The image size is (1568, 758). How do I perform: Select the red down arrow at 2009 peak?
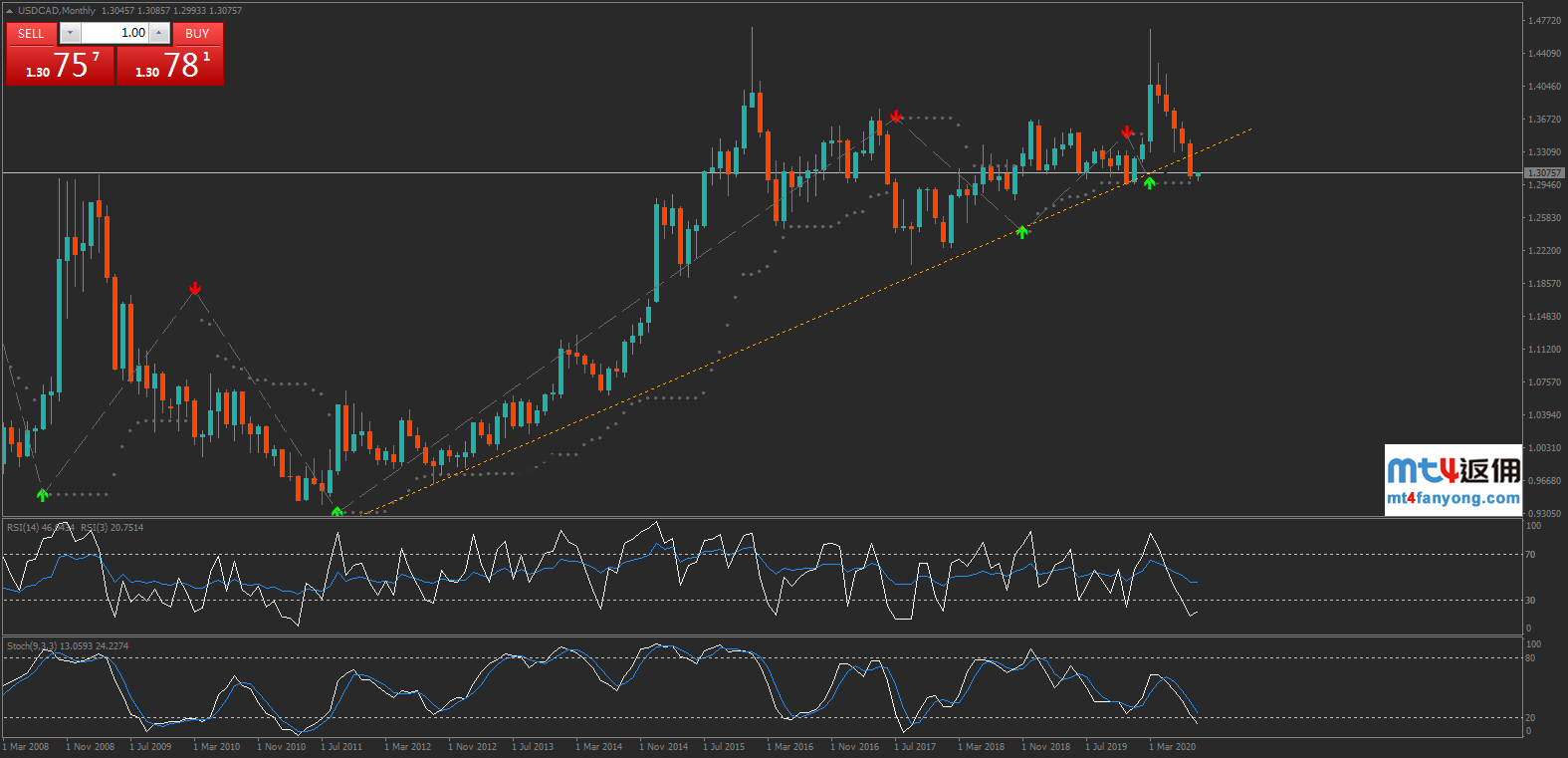point(195,289)
